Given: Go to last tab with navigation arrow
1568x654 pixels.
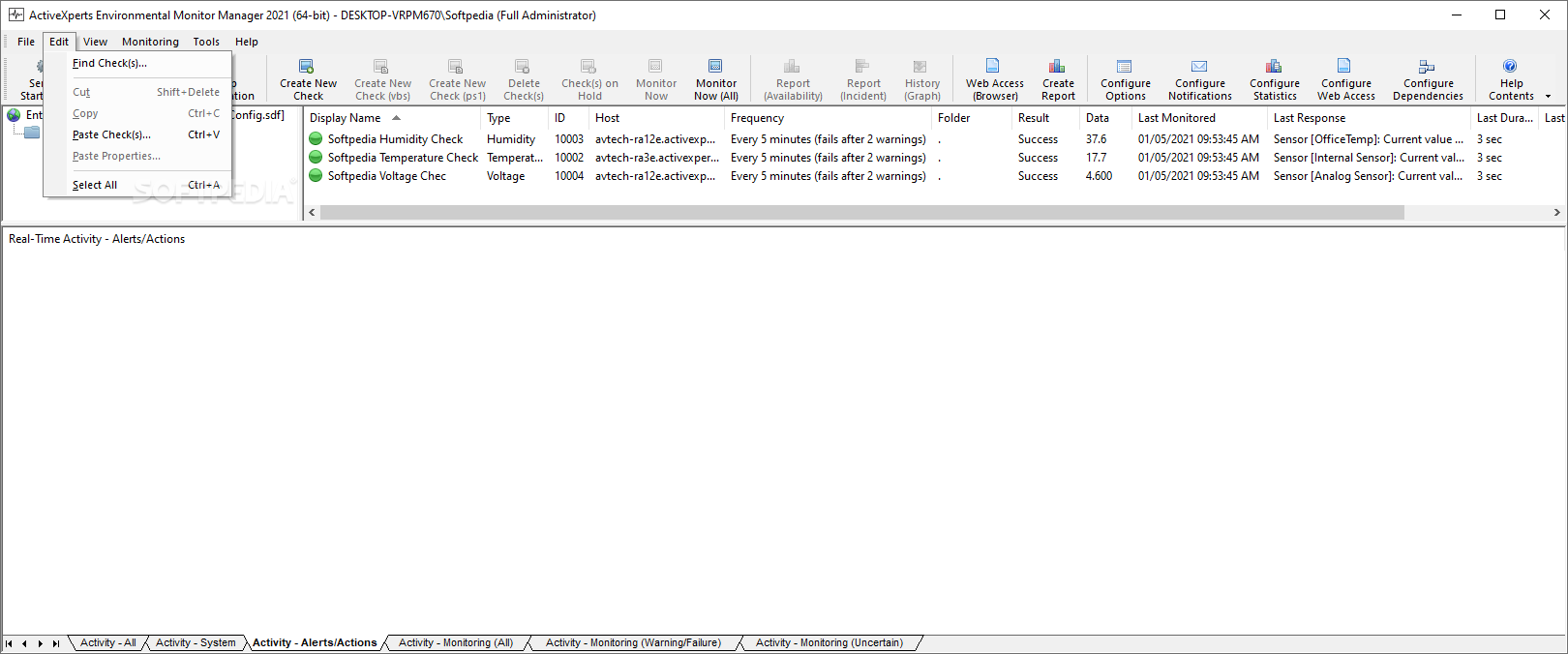Looking at the screenshot, I should tap(56, 643).
